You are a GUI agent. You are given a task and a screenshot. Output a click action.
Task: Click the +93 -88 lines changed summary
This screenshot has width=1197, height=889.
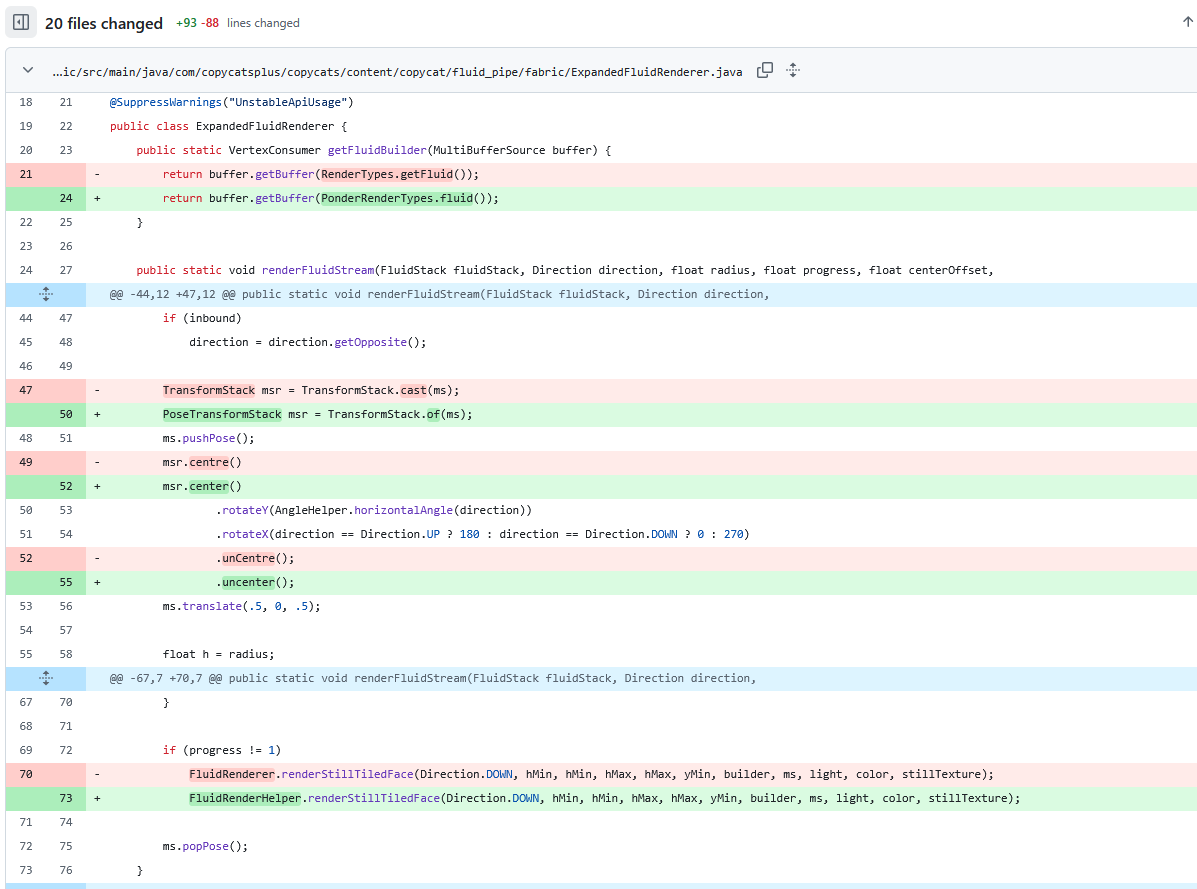237,23
